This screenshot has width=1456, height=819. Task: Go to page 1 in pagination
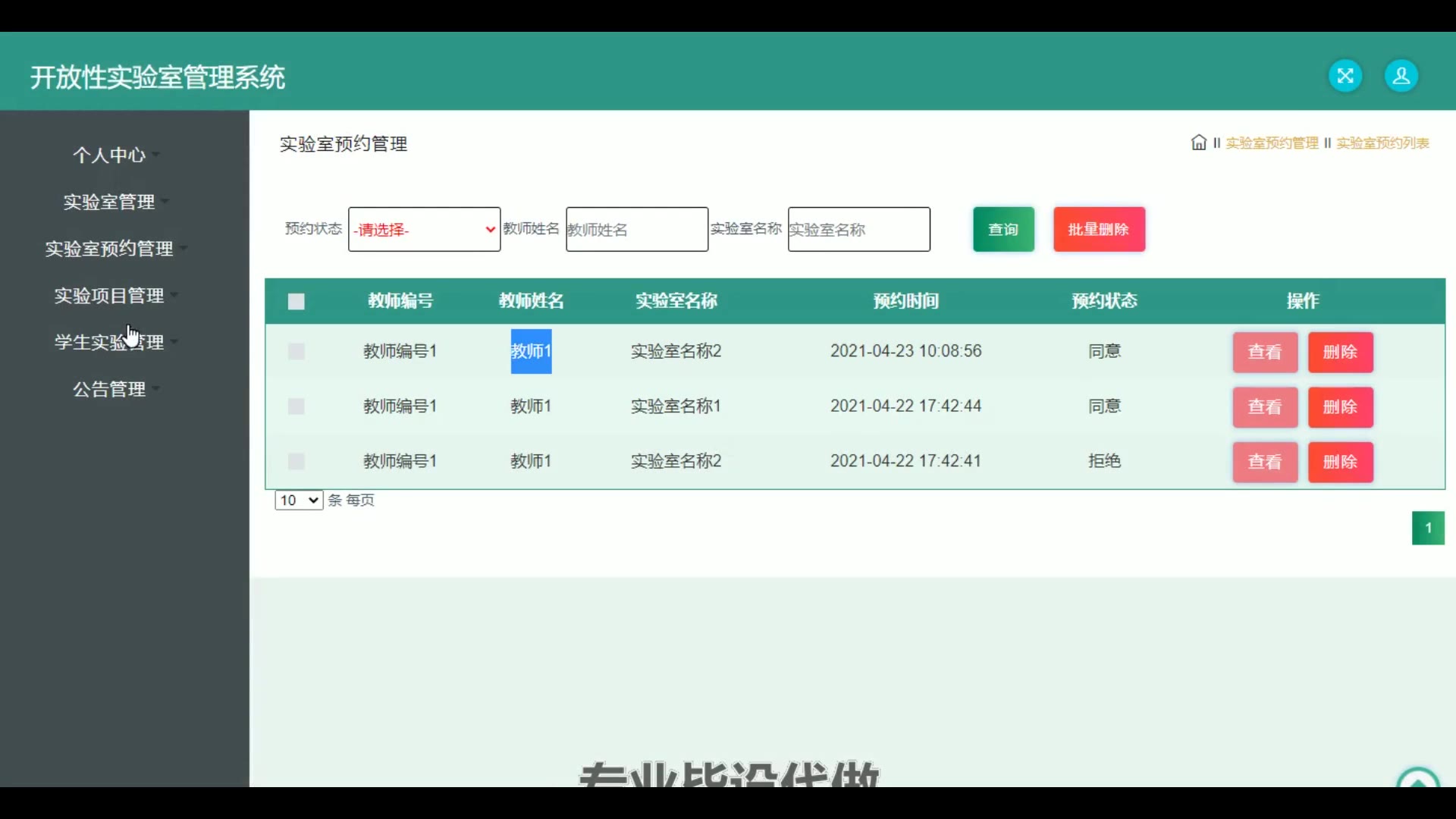pos(1427,528)
